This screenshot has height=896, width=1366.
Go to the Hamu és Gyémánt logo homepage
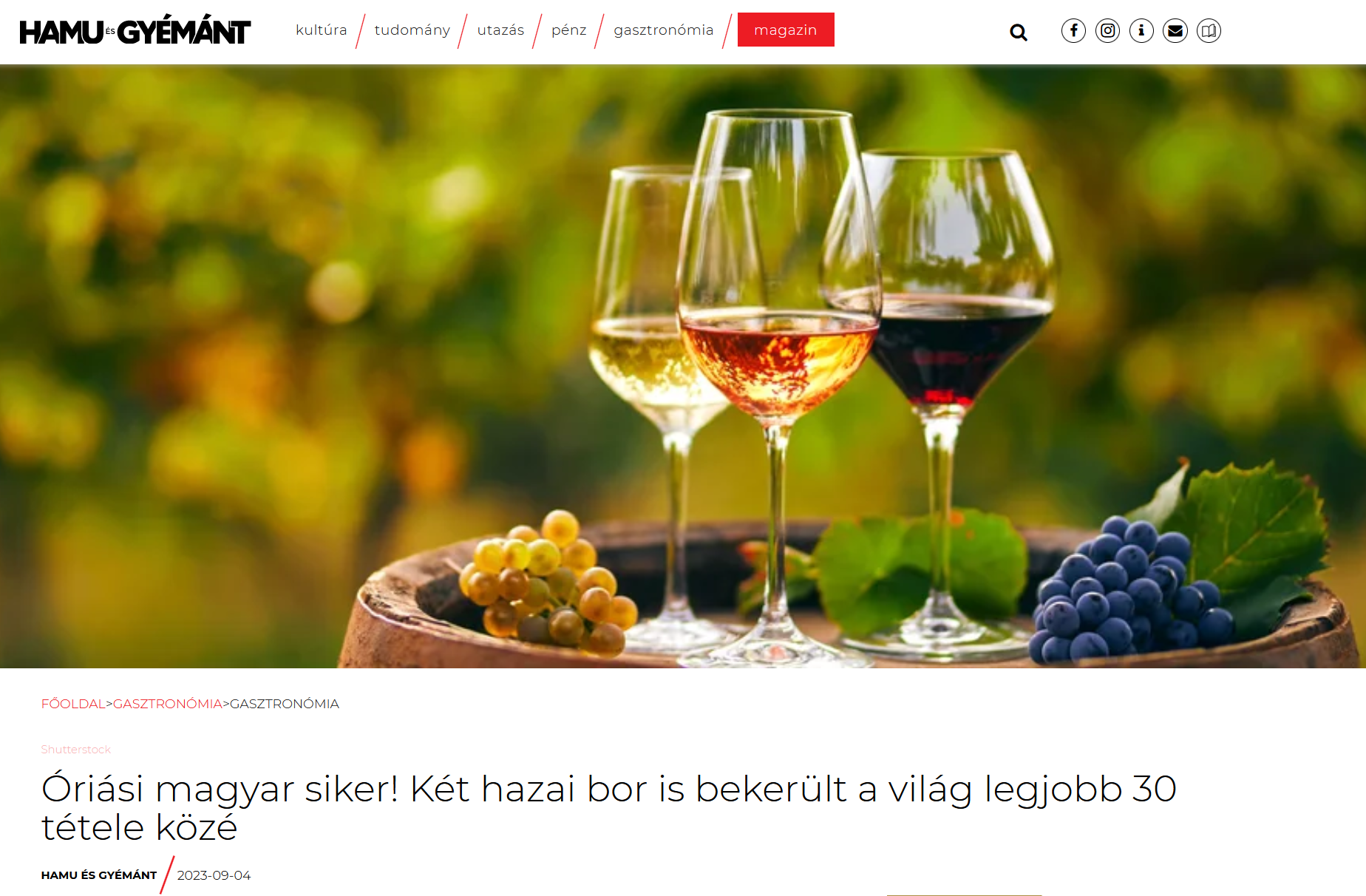click(x=135, y=31)
